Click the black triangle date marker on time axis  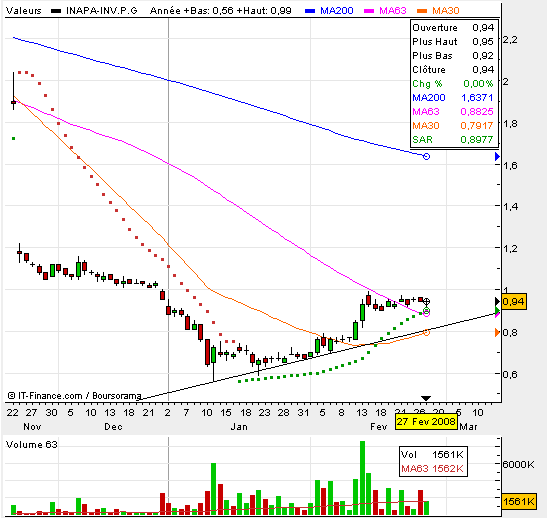(x=426, y=398)
